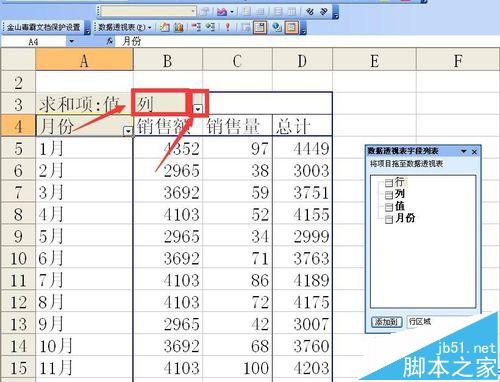Screen dimensions: 500x382
Task: Select row 9 header
Action: pyautogui.click(x=18, y=236)
